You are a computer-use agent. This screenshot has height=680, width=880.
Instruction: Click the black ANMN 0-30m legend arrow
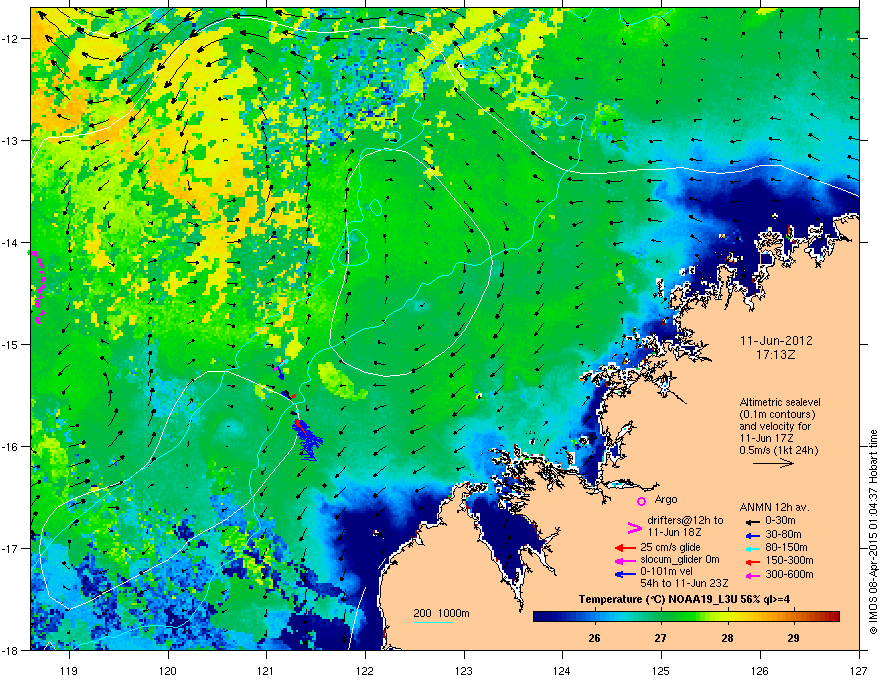[751, 521]
